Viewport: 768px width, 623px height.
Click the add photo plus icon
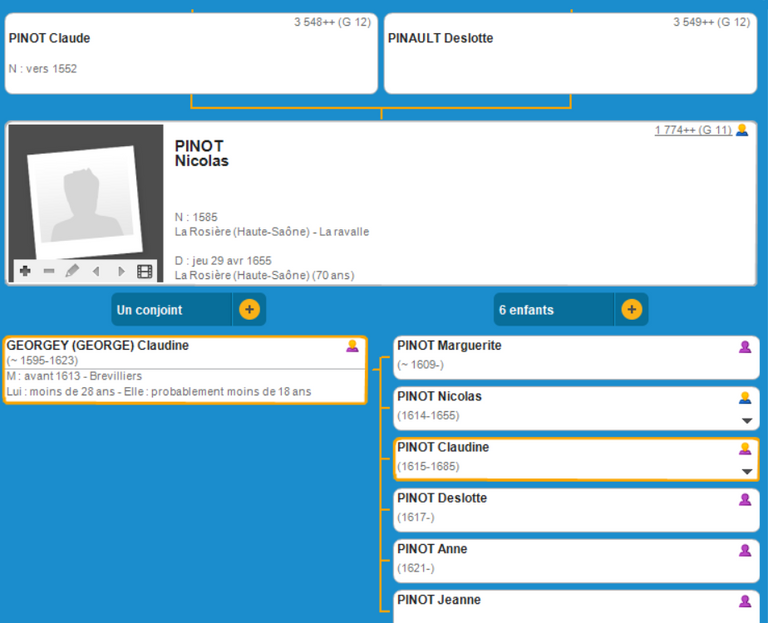25,271
